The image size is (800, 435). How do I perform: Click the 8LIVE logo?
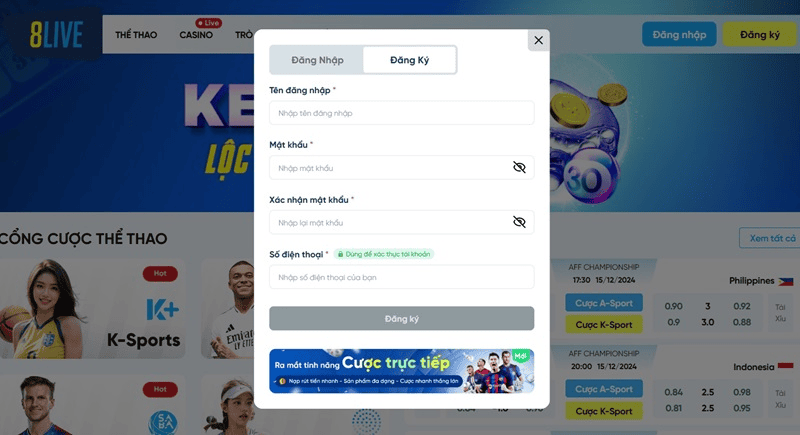coord(56,35)
